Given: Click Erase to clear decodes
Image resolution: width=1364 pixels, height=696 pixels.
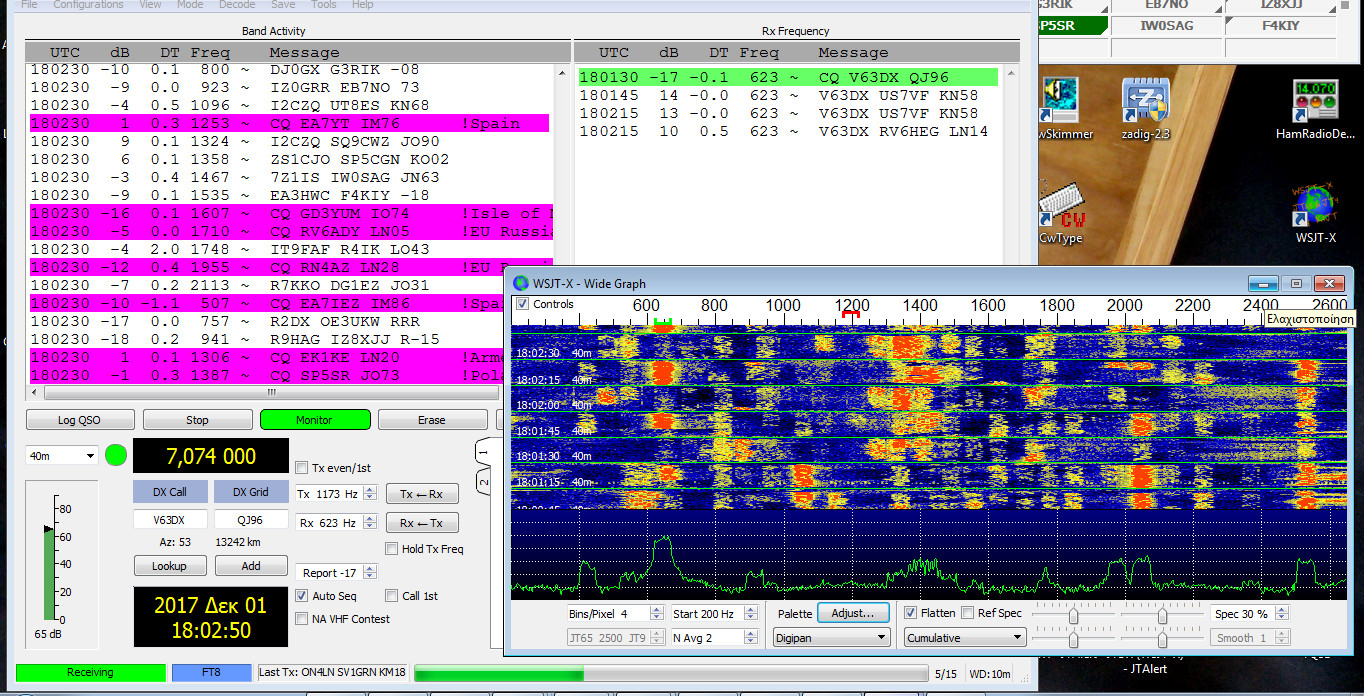Looking at the screenshot, I should [432, 419].
